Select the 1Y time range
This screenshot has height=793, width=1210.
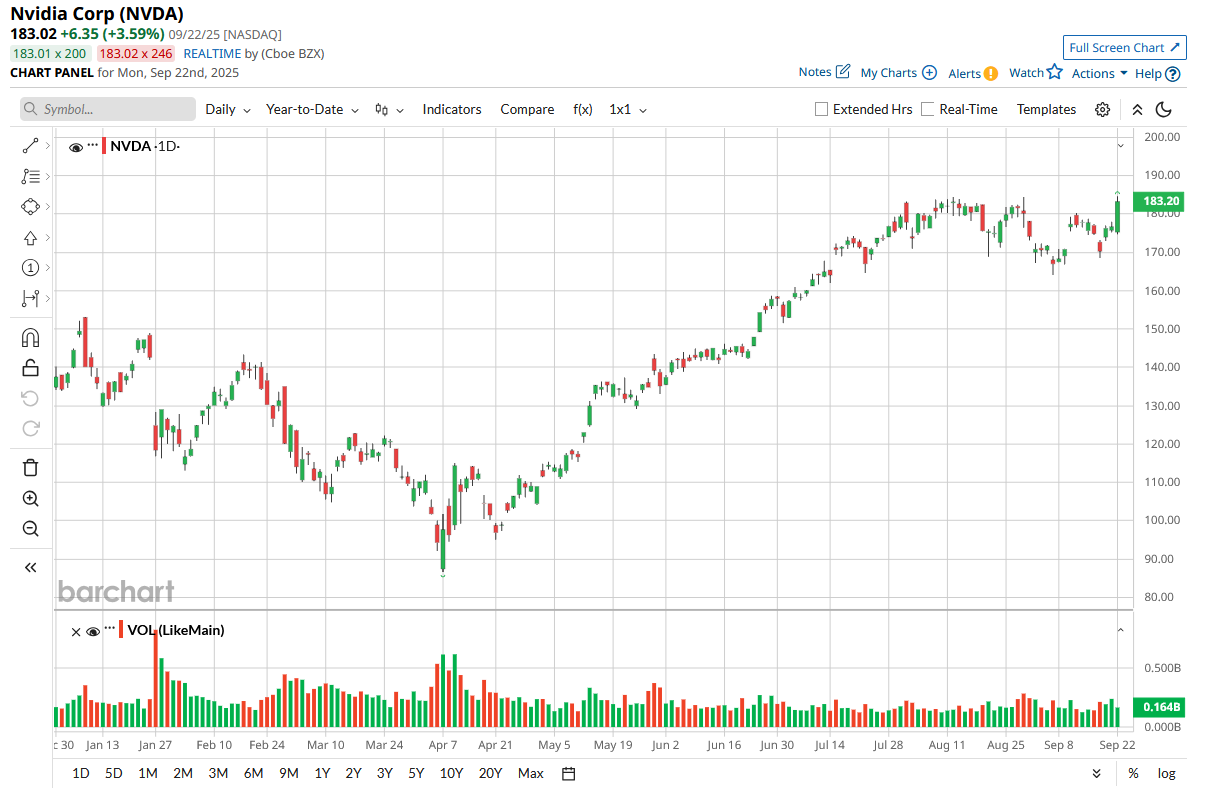click(x=322, y=773)
